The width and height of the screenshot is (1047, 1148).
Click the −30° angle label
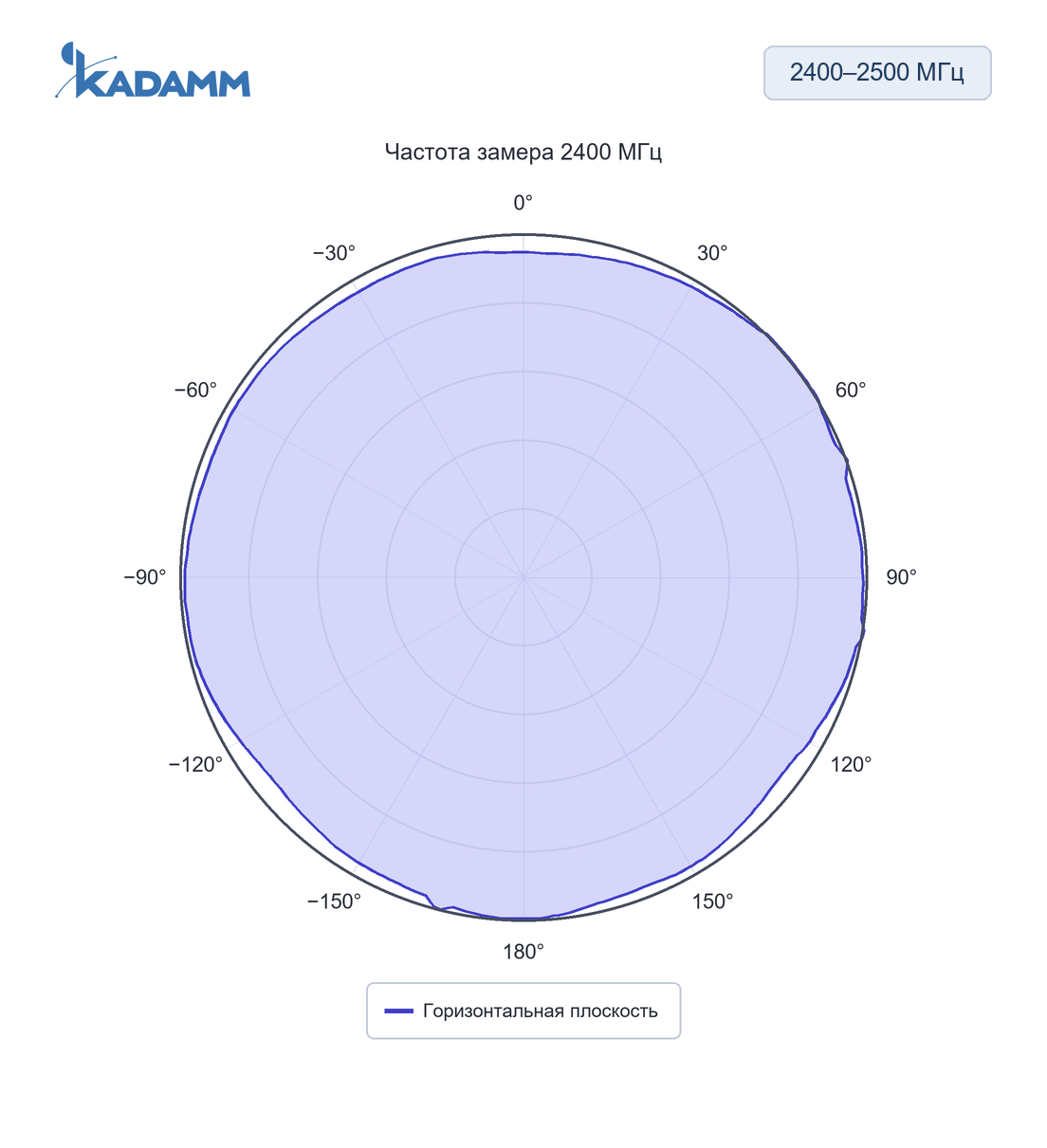point(334,253)
